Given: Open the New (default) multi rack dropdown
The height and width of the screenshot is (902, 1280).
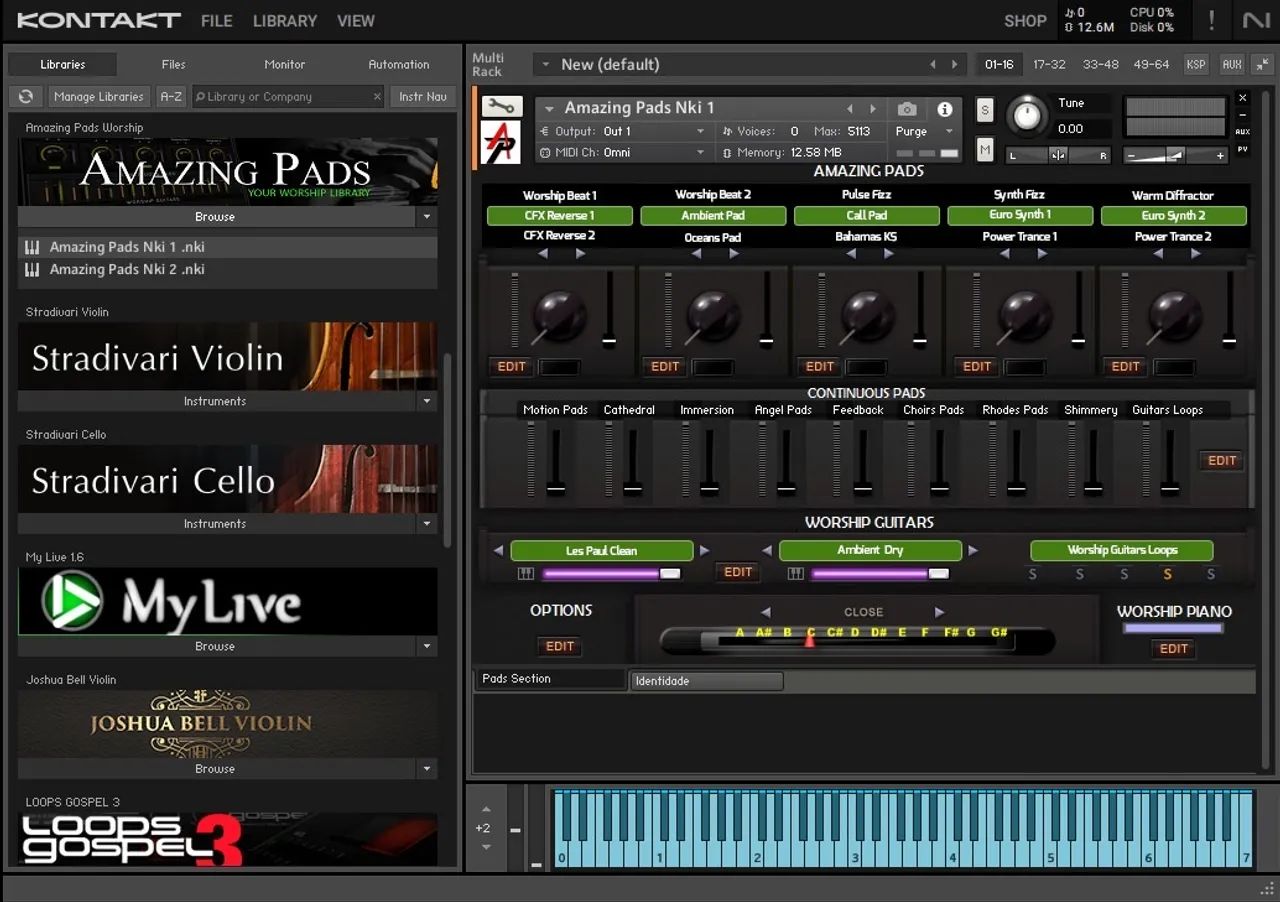Looking at the screenshot, I should (x=545, y=64).
